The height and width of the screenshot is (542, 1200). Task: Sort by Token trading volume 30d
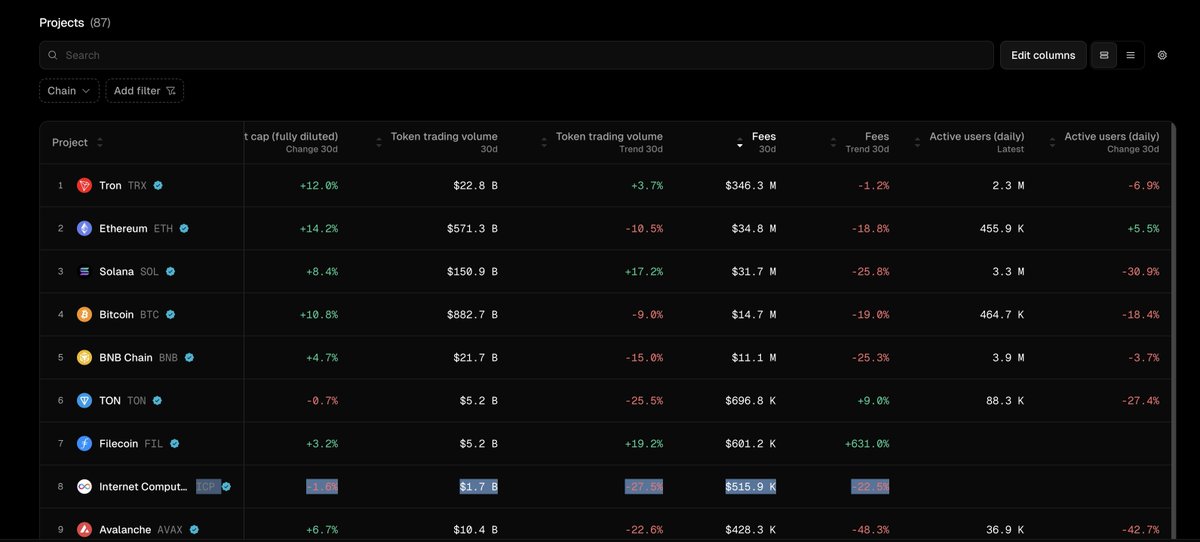pyautogui.click(x=378, y=142)
